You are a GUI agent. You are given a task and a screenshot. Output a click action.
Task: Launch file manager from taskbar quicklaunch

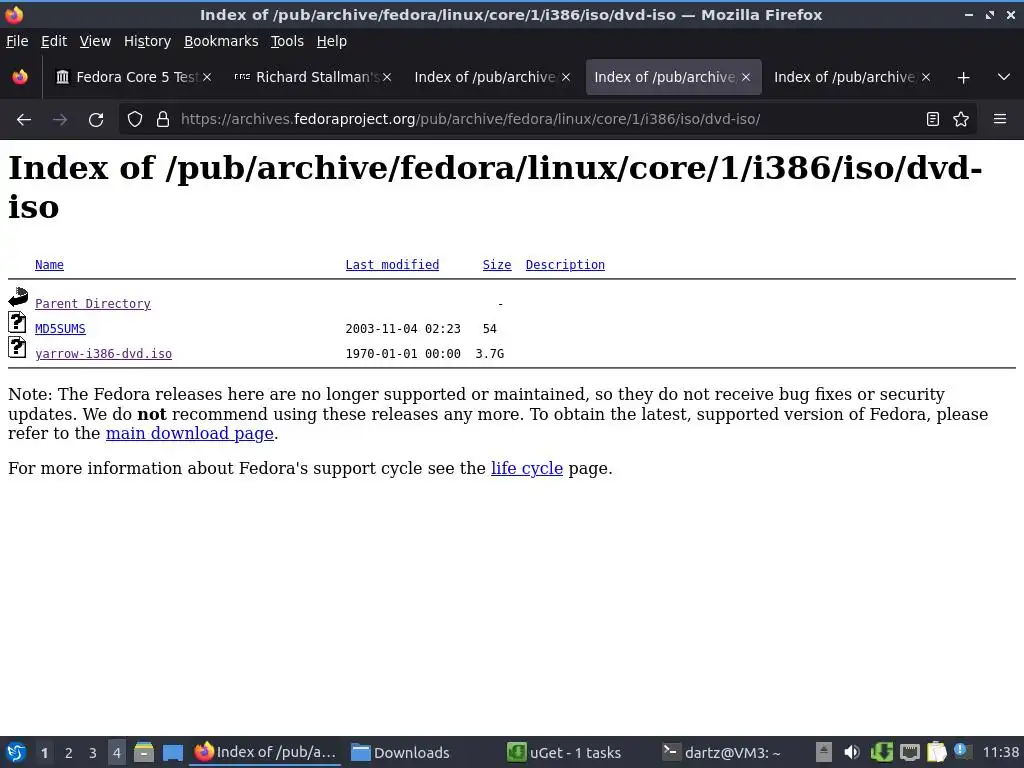click(144, 752)
